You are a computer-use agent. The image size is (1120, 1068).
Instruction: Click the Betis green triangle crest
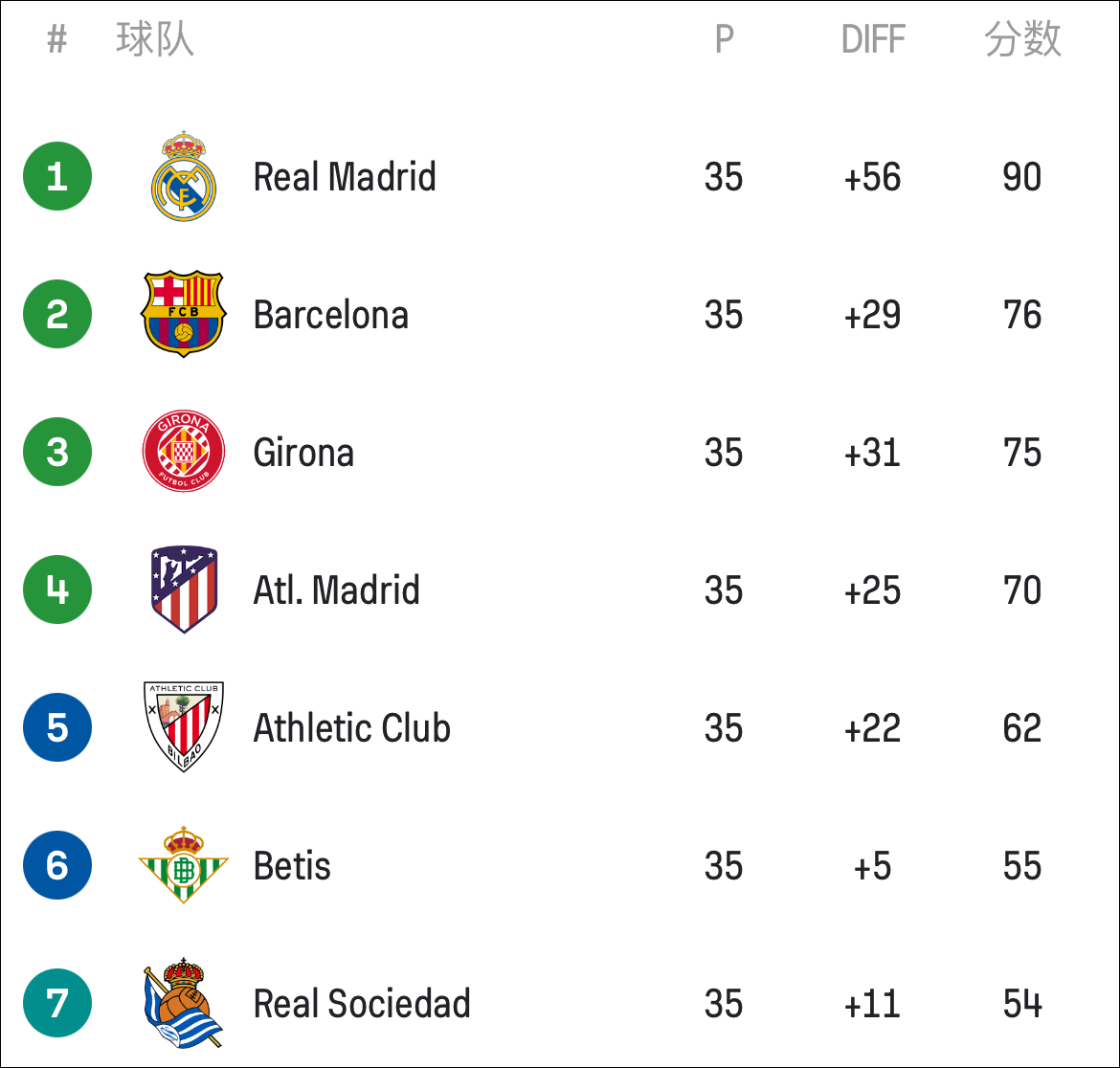(x=184, y=864)
